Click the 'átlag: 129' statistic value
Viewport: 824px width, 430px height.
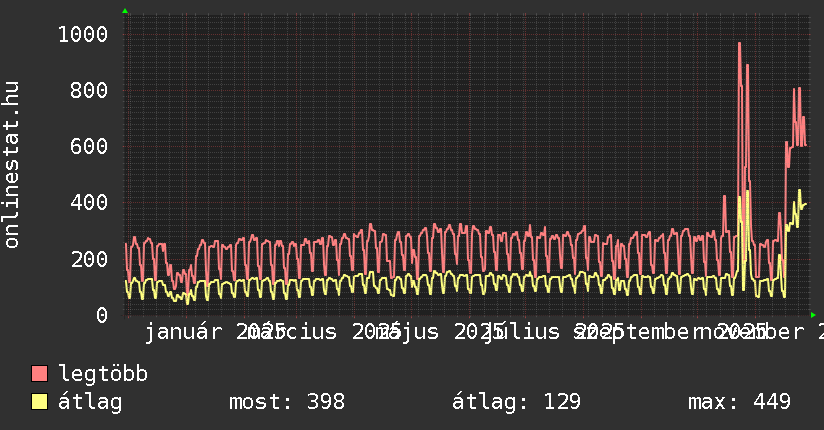coord(516,402)
